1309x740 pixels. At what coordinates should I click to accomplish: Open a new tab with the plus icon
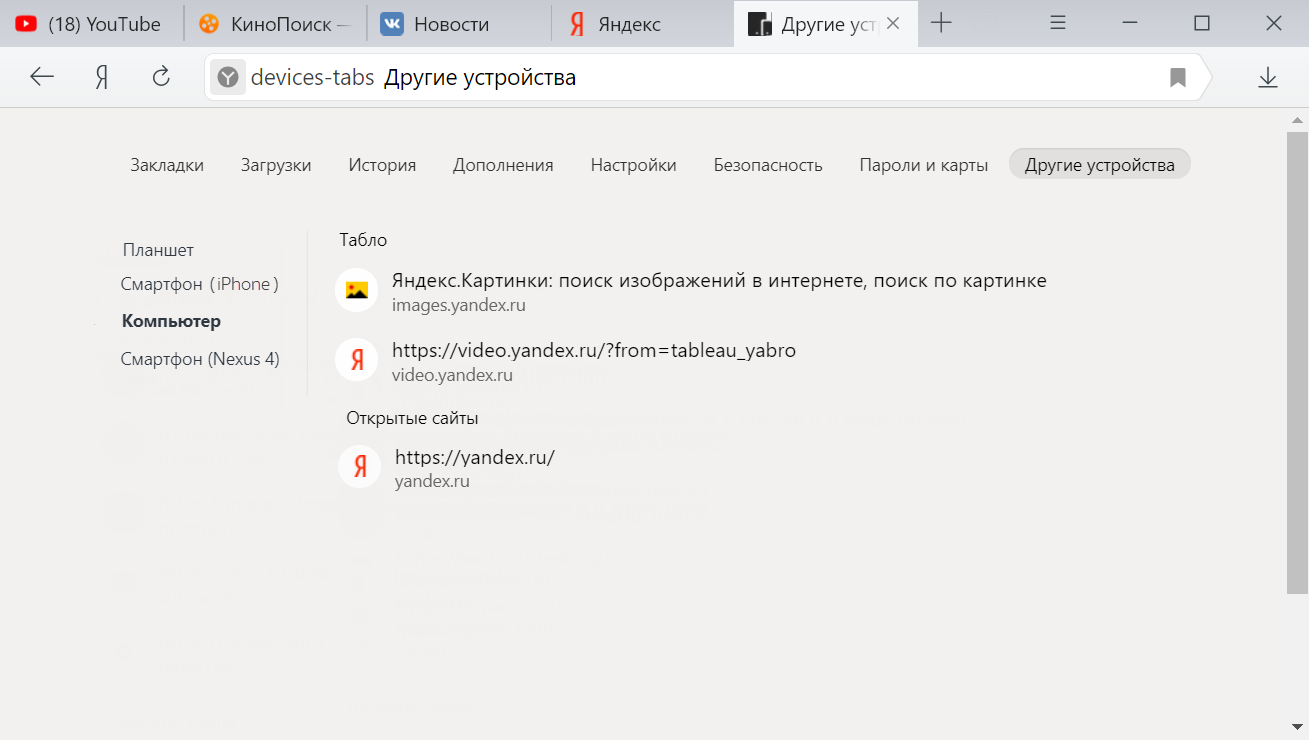coord(941,23)
